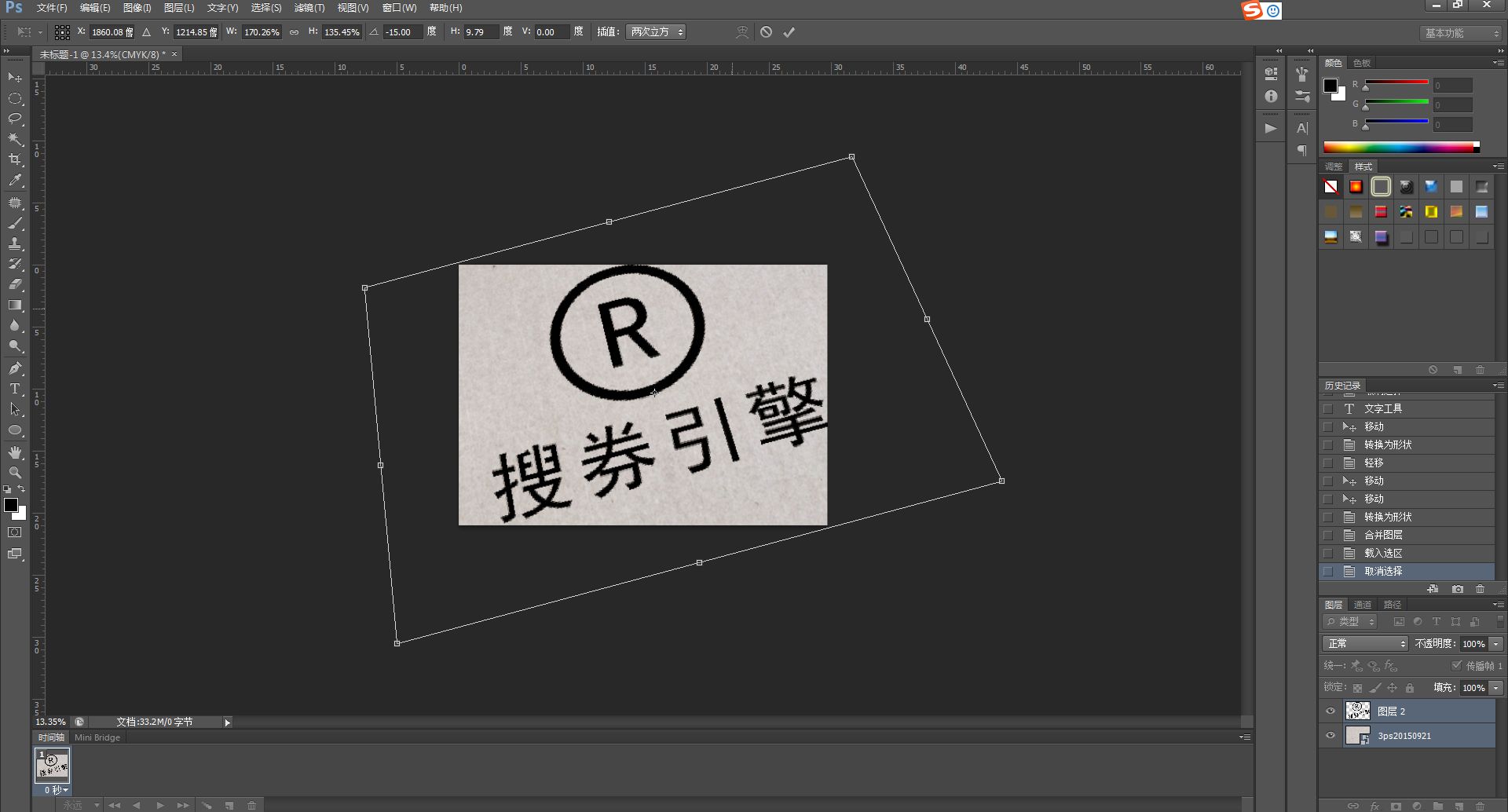This screenshot has height=812, width=1508.
Task: Select the Ellipse shape tool
Action: [15, 430]
